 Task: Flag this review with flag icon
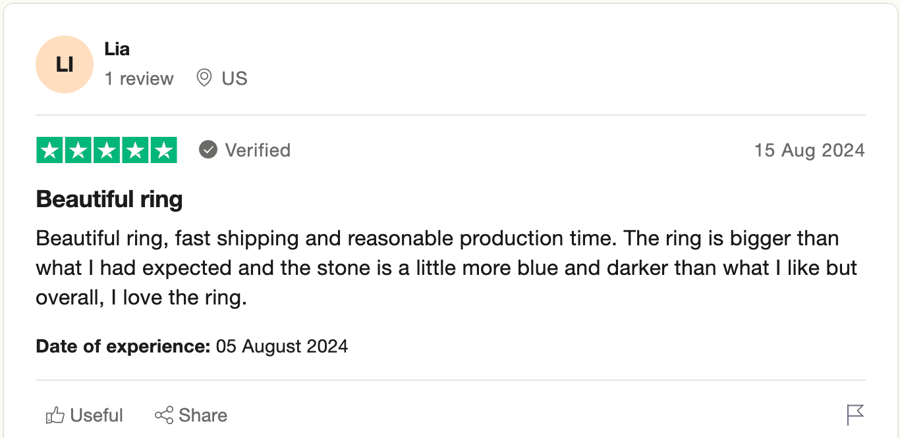click(x=855, y=415)
